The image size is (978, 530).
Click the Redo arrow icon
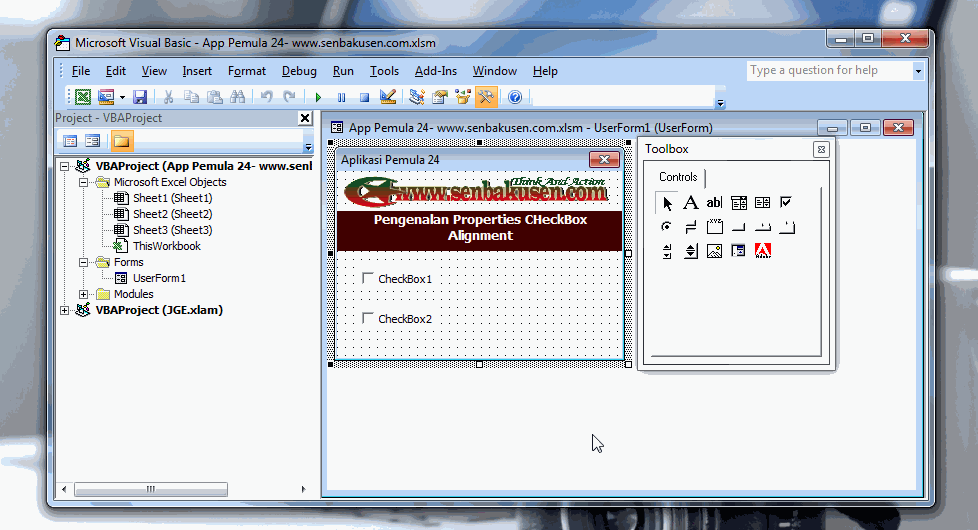point(289,97)
